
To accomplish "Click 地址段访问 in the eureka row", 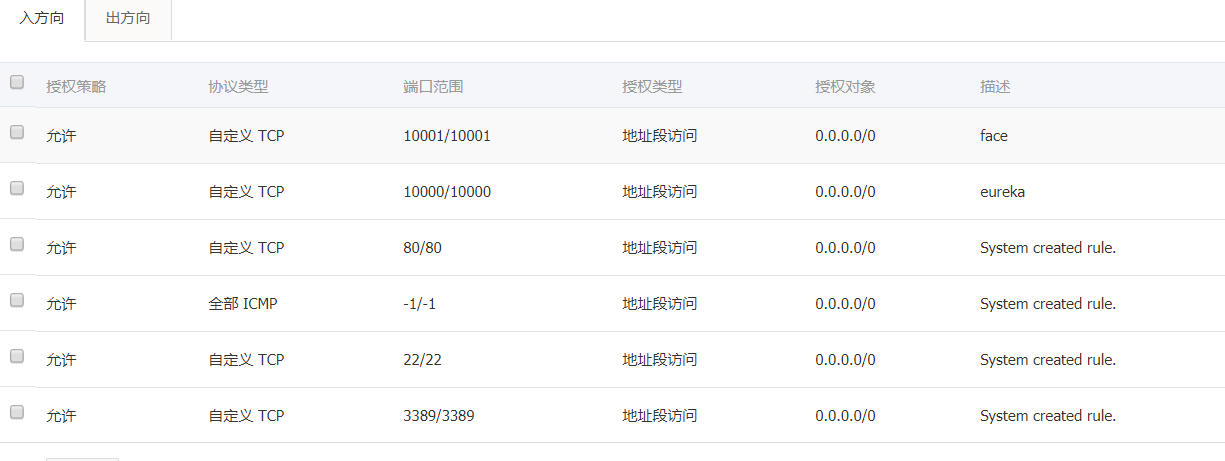I will [659, 192].
